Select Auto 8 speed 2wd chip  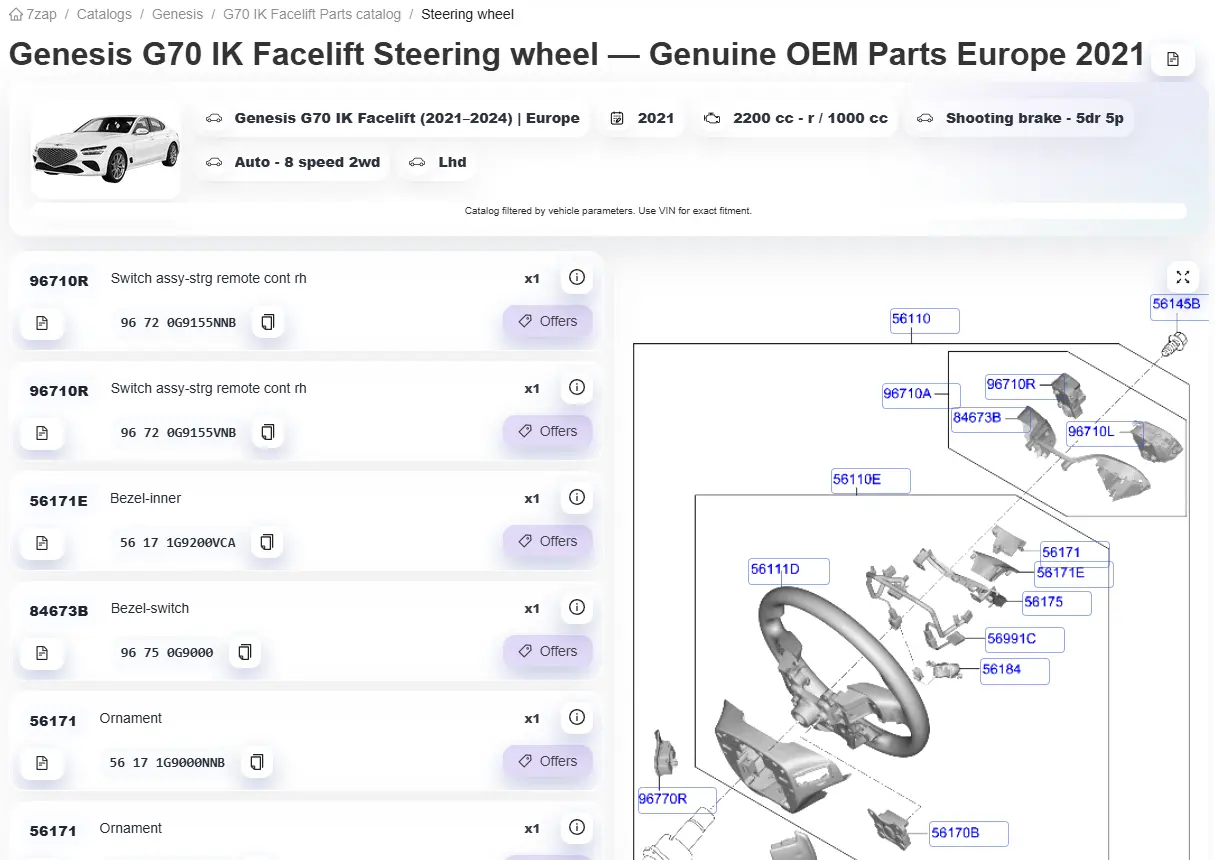click(x=294, y=162)
